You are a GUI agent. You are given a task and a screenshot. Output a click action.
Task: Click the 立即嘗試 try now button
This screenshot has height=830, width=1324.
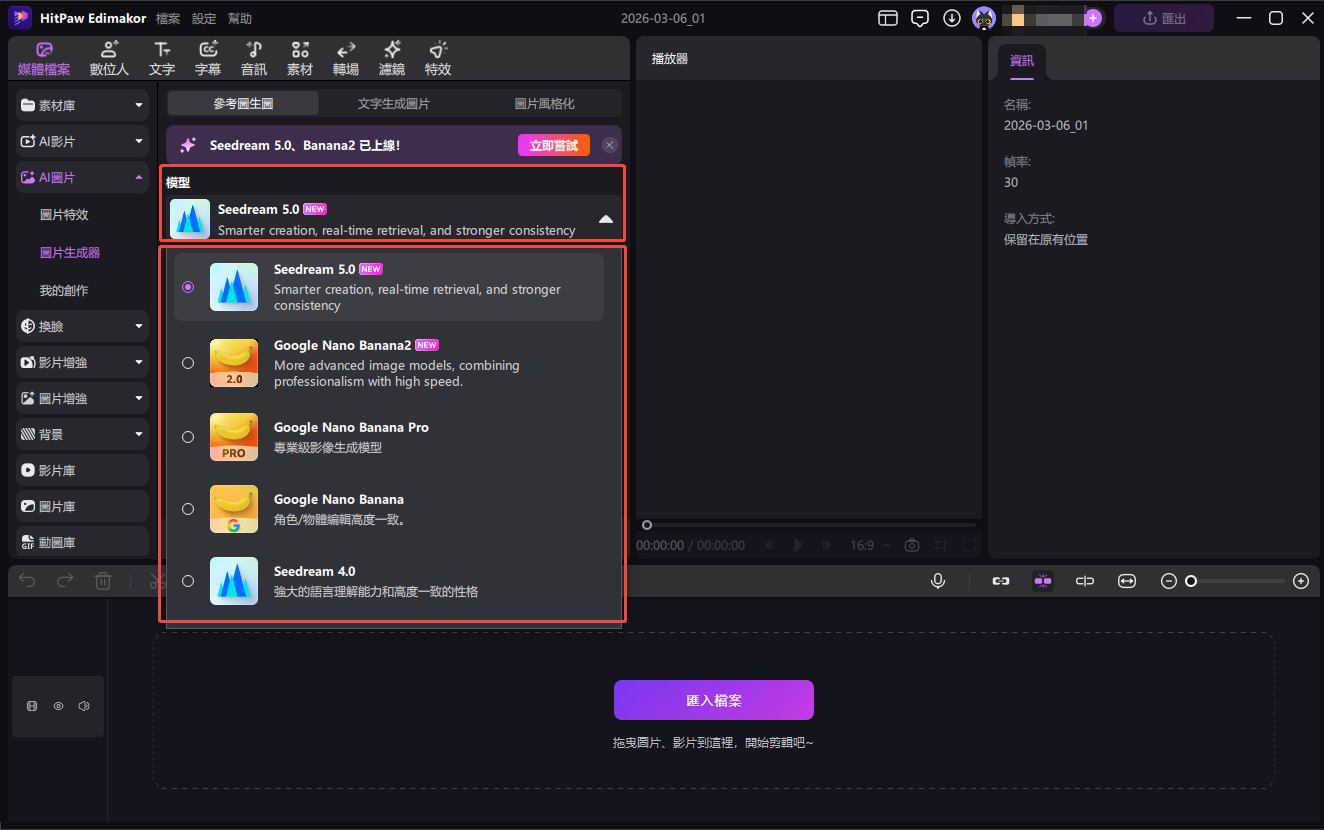tap(553, 146)
